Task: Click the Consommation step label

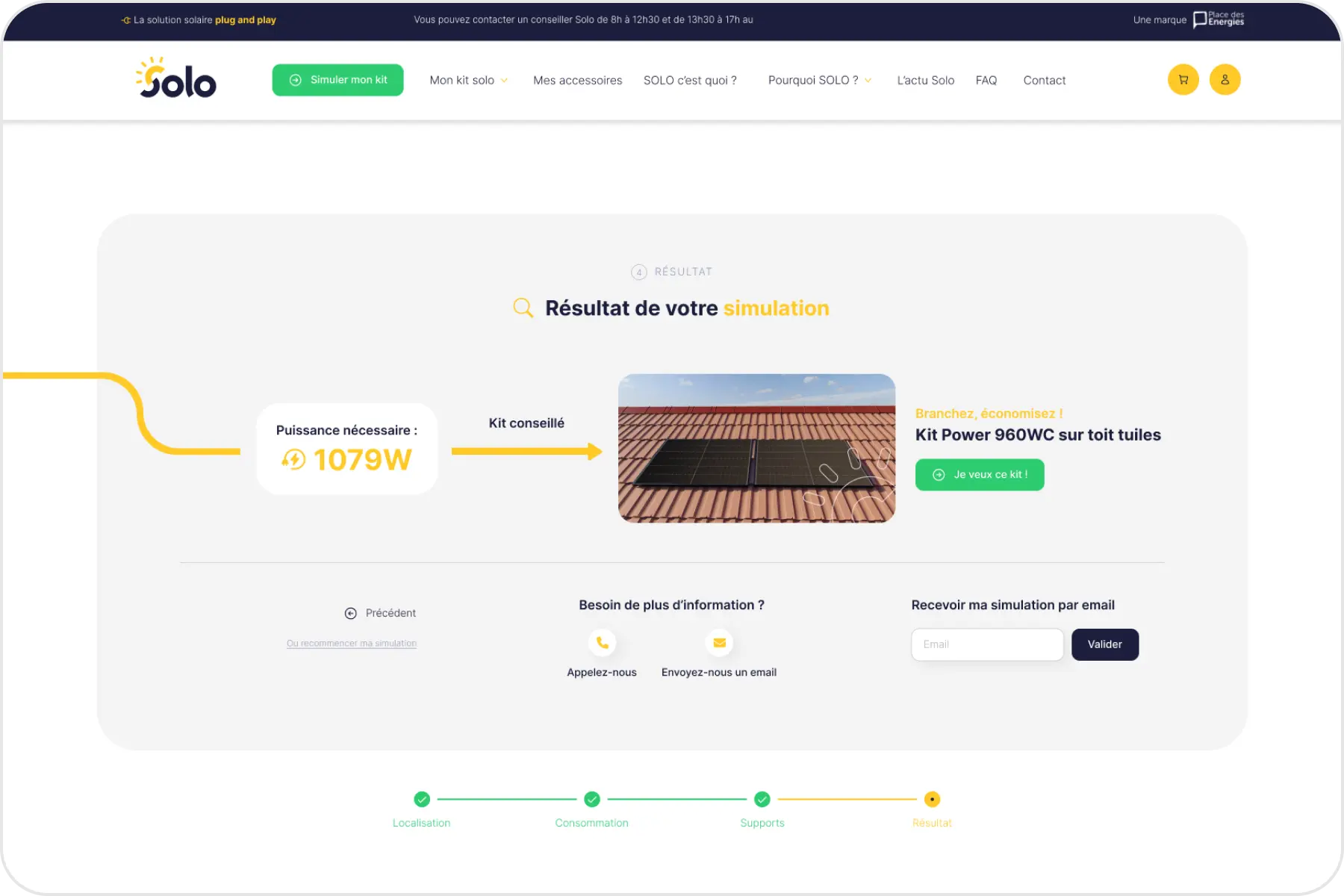Action: click(592, 823)
